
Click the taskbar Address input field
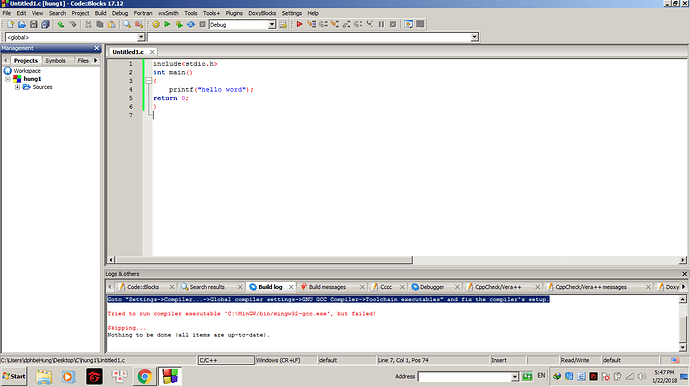[465, 377]
